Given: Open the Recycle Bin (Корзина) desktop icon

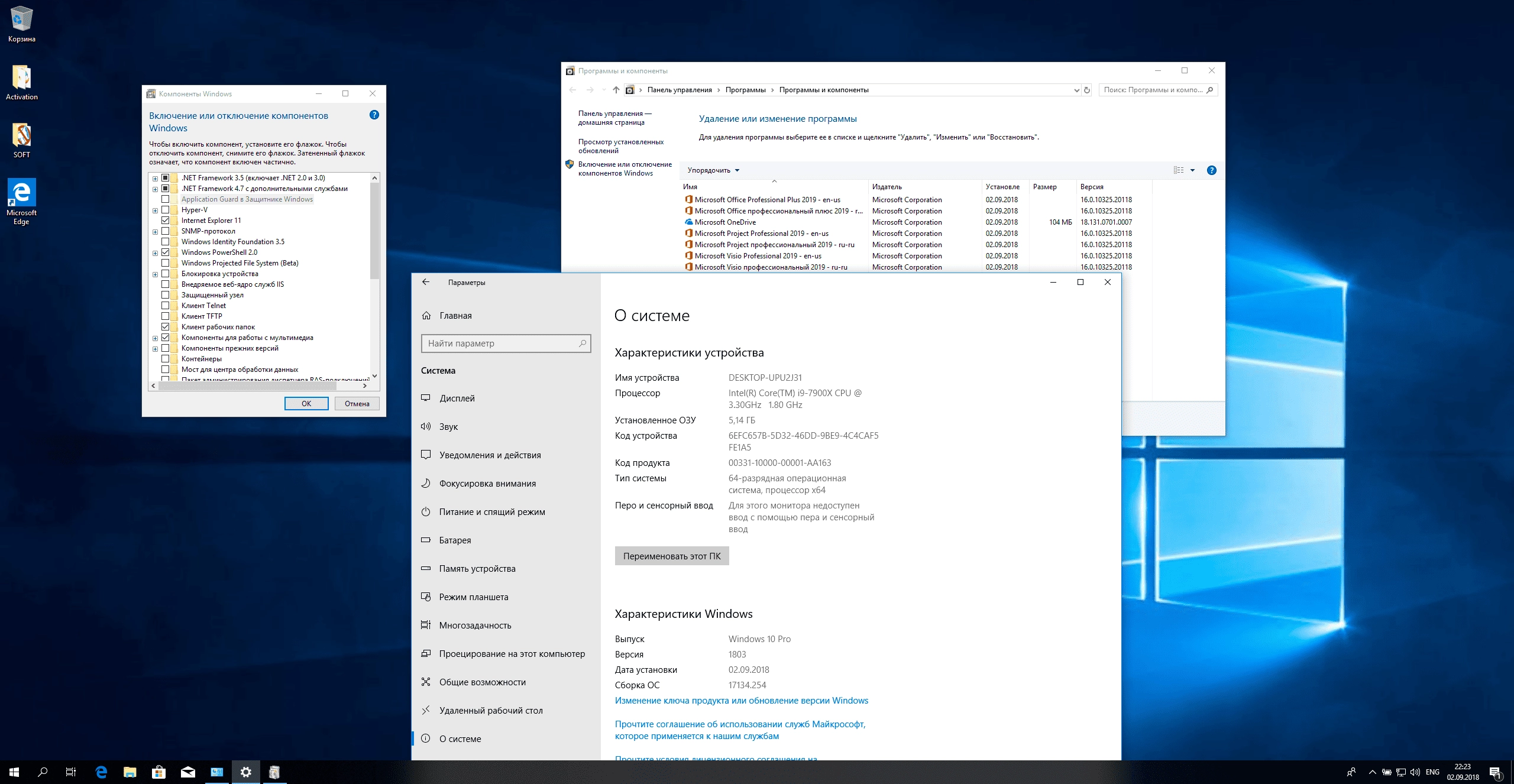Looking at the screenshot, I should coord(22,24).
